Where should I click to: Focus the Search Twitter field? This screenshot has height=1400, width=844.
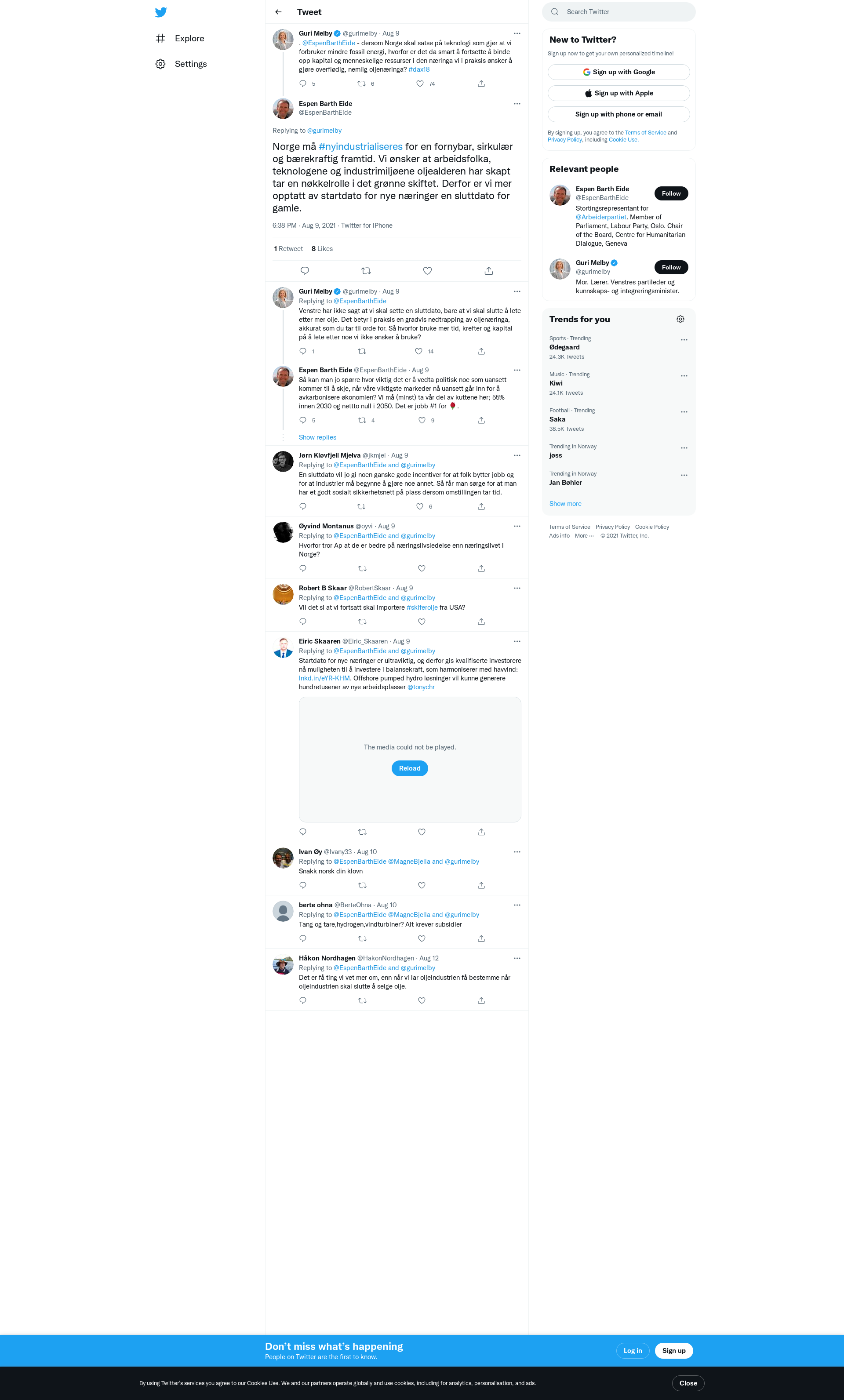pos(618,12)
